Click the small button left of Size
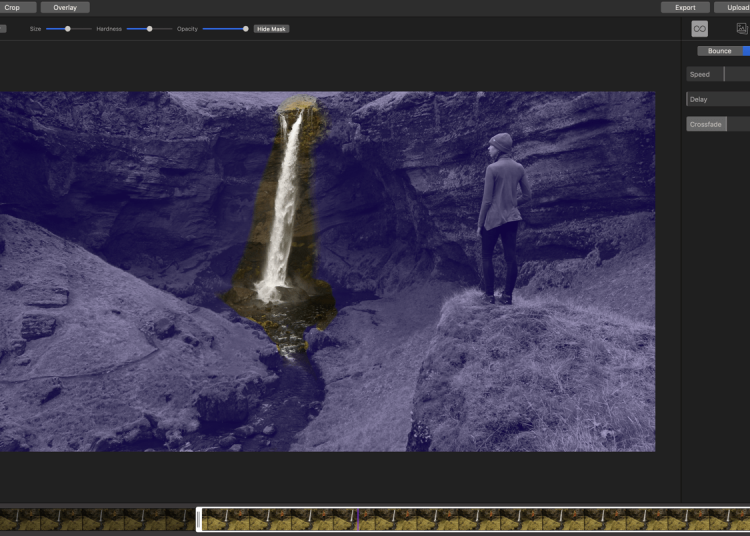750x536 pixels. tap(3, 29)
